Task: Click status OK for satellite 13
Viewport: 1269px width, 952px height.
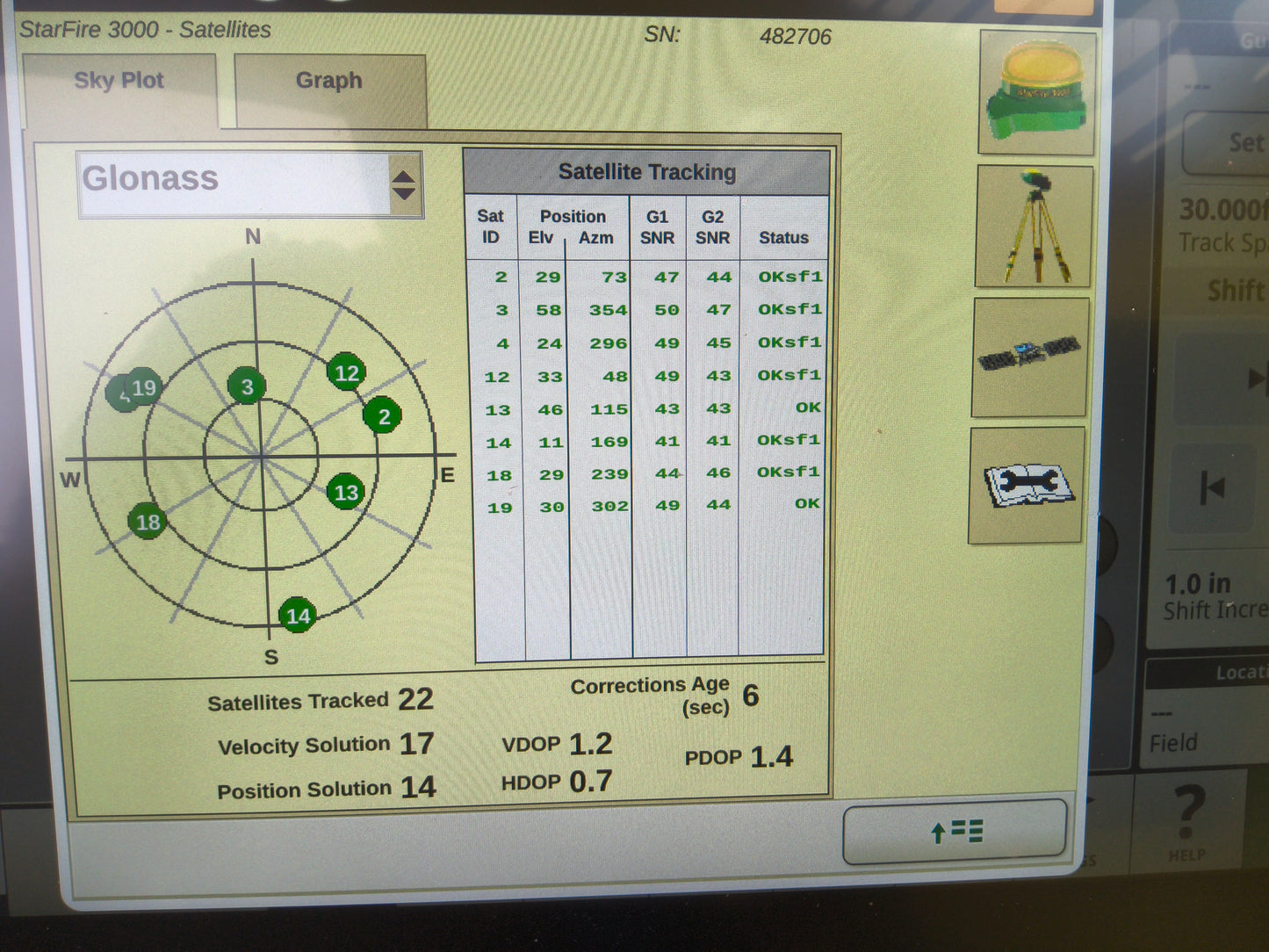Action: tap(808, 407)
